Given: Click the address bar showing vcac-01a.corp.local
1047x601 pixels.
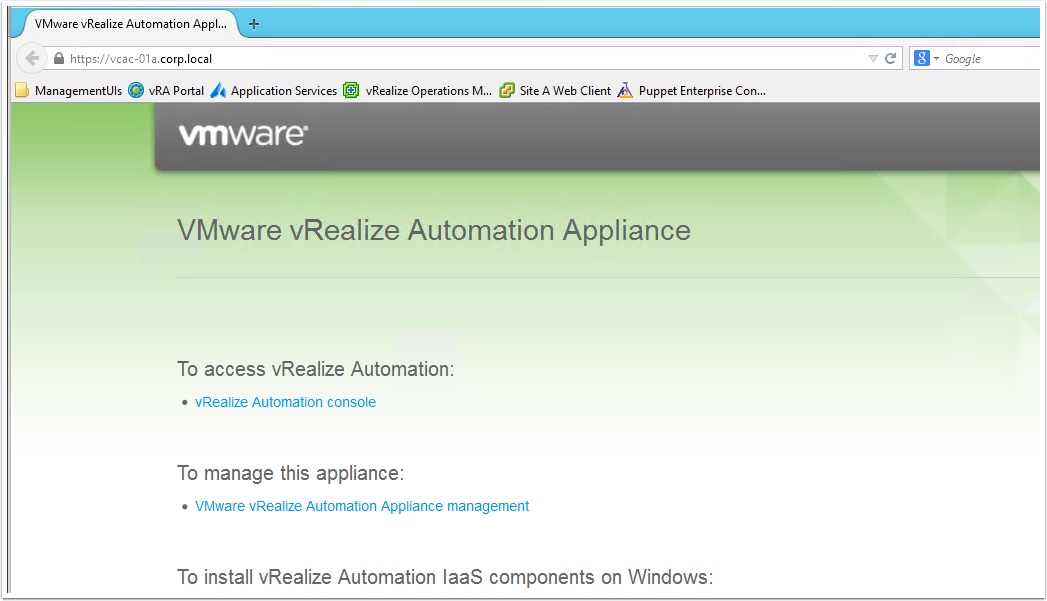Looking at the screenshot, I should (467, 59).
